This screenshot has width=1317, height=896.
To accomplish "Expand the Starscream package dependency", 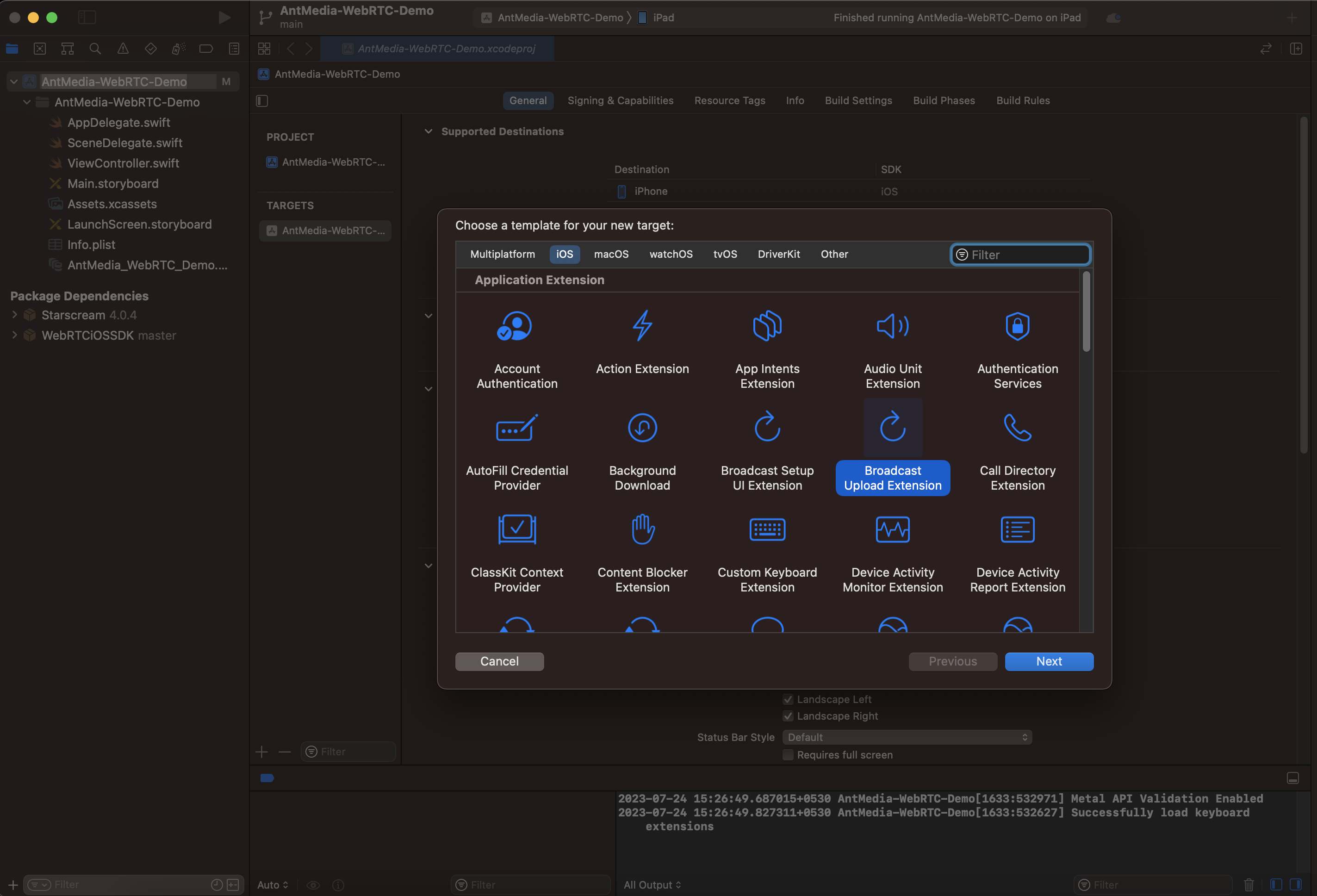I will click(15, 315).
